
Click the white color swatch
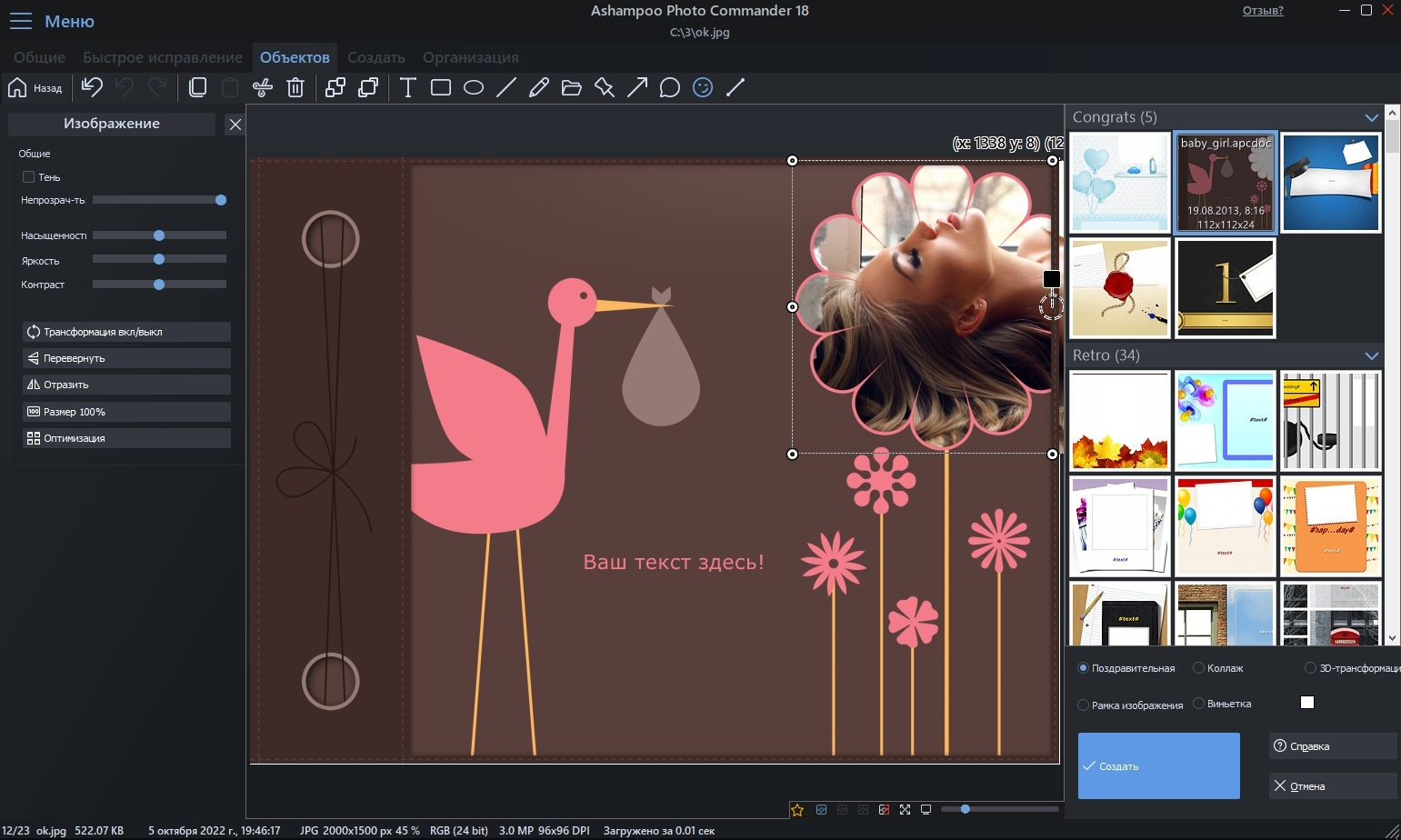(1307, 702)
